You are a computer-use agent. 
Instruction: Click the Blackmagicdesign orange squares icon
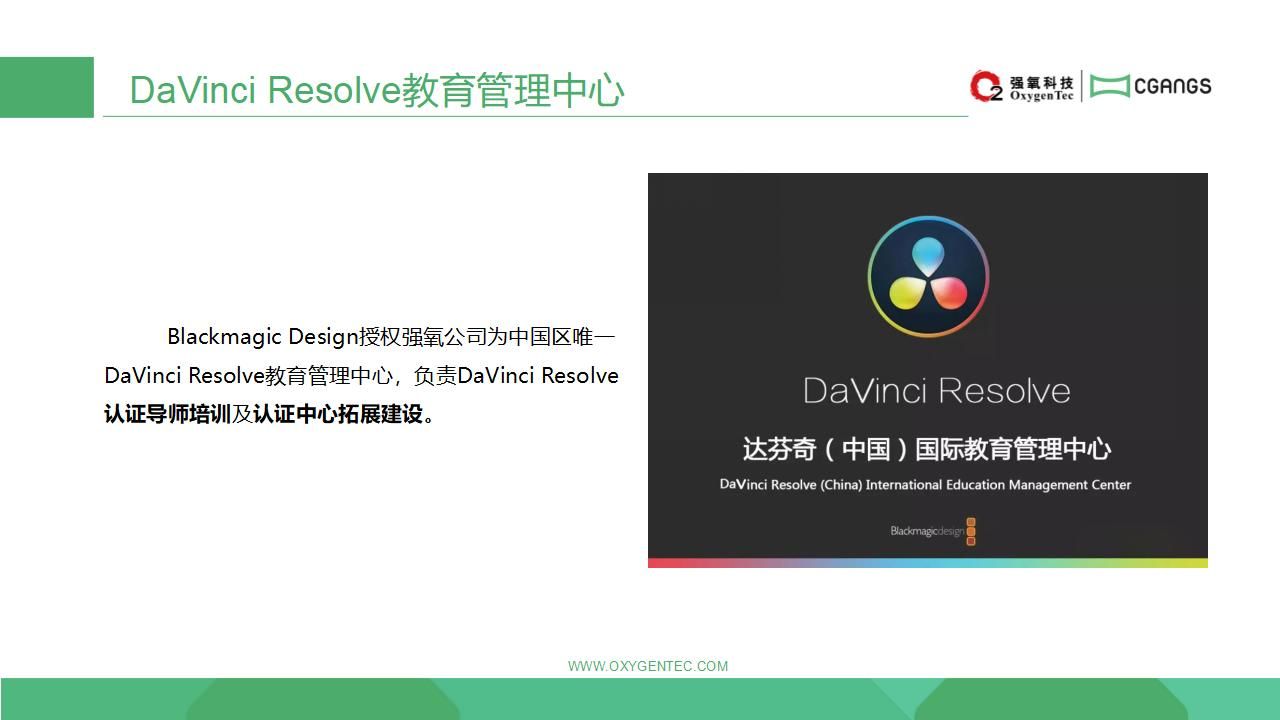pyautogui.click(x=971, y=531)
